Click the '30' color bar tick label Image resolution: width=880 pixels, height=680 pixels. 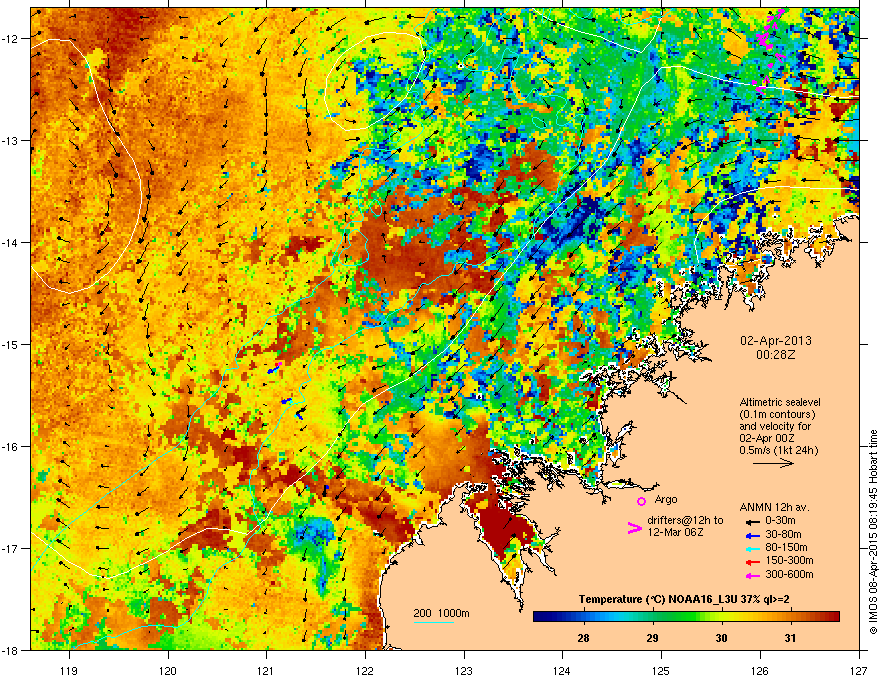[722, 638]
